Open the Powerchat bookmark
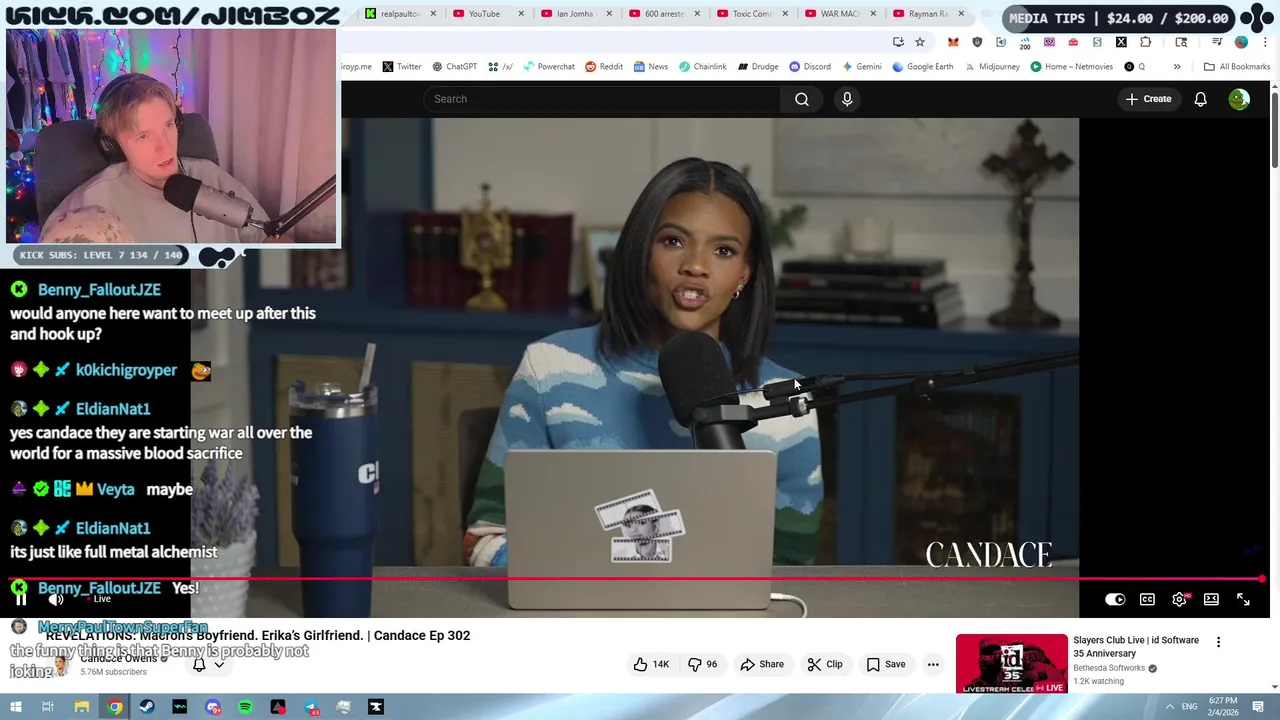1280x720 pixels. point(549,67)
